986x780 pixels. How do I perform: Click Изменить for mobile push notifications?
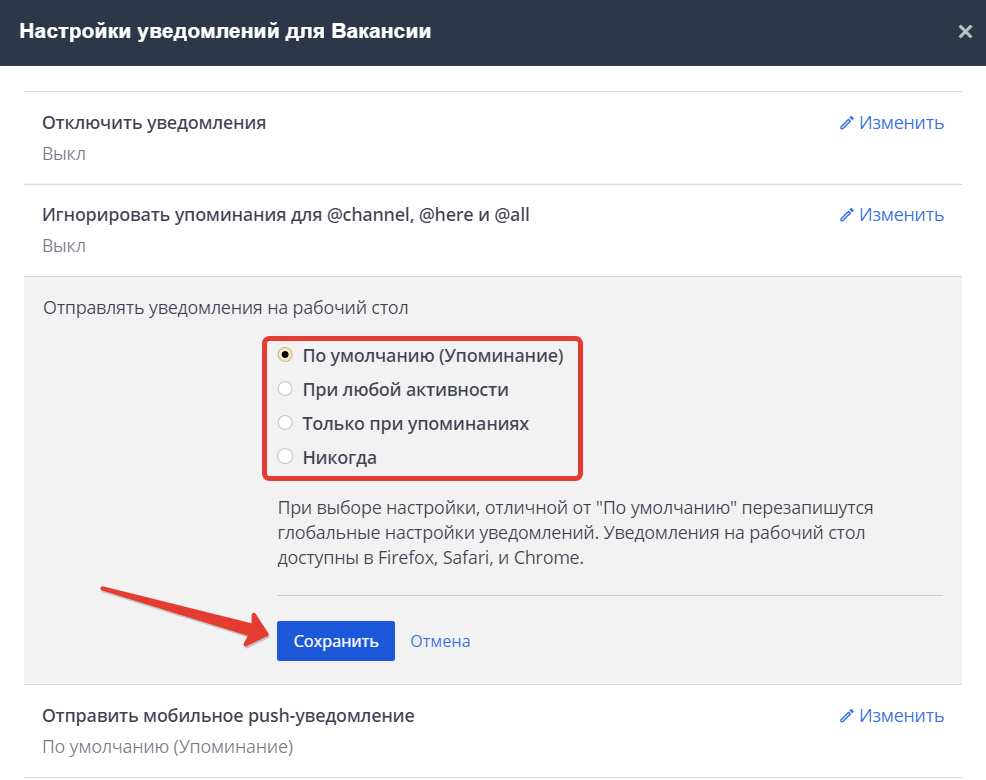pyautogui.click(x=899, y=716)
